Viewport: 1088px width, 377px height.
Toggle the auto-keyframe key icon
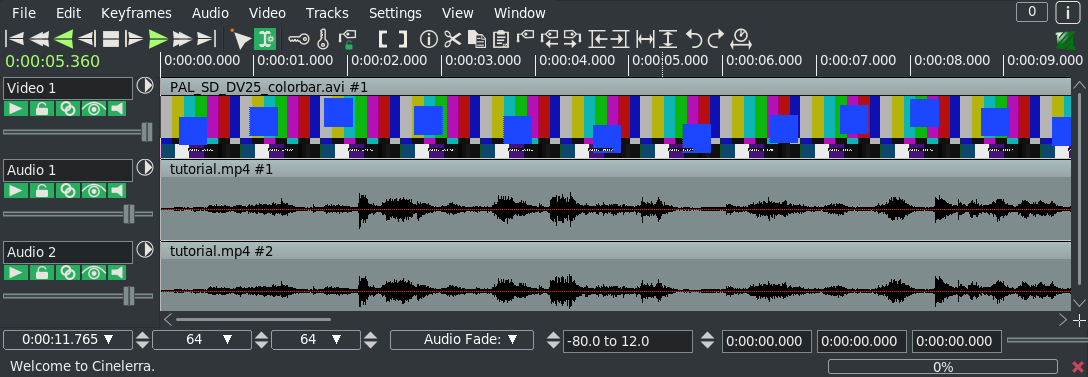click(299, 39)
